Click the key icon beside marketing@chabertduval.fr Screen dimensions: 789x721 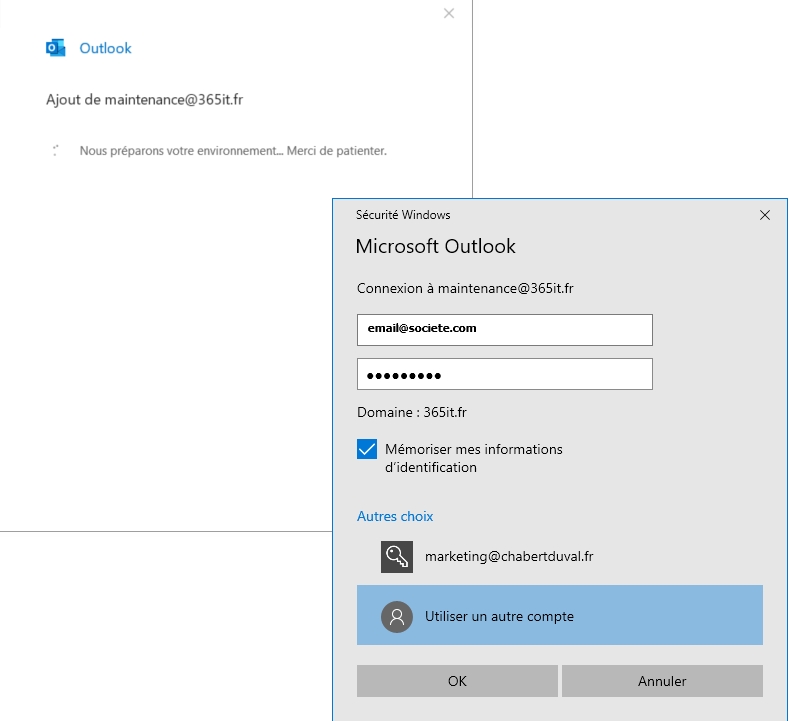coord(397,557)
